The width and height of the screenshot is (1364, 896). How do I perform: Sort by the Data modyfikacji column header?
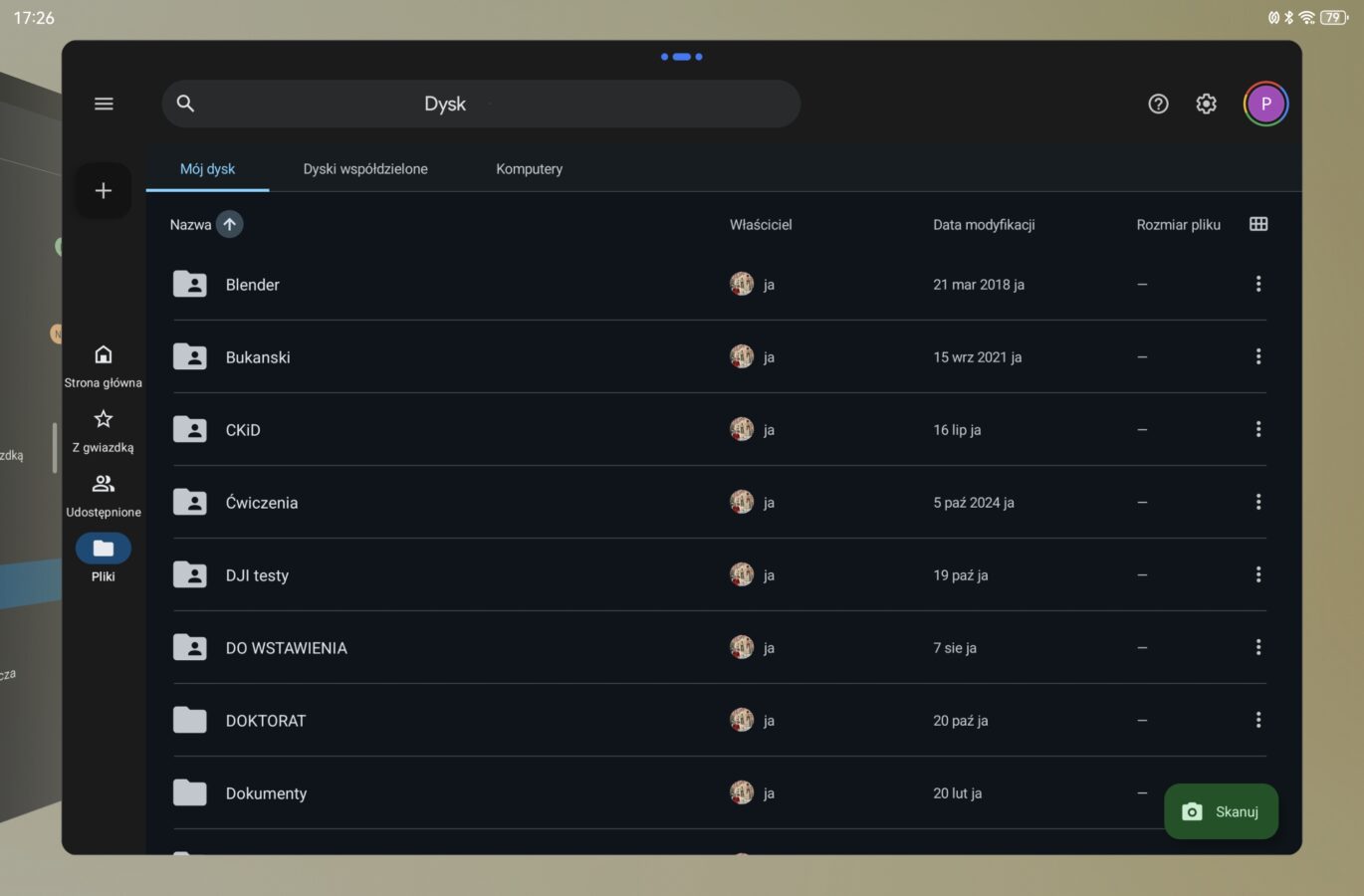(984, 224)
